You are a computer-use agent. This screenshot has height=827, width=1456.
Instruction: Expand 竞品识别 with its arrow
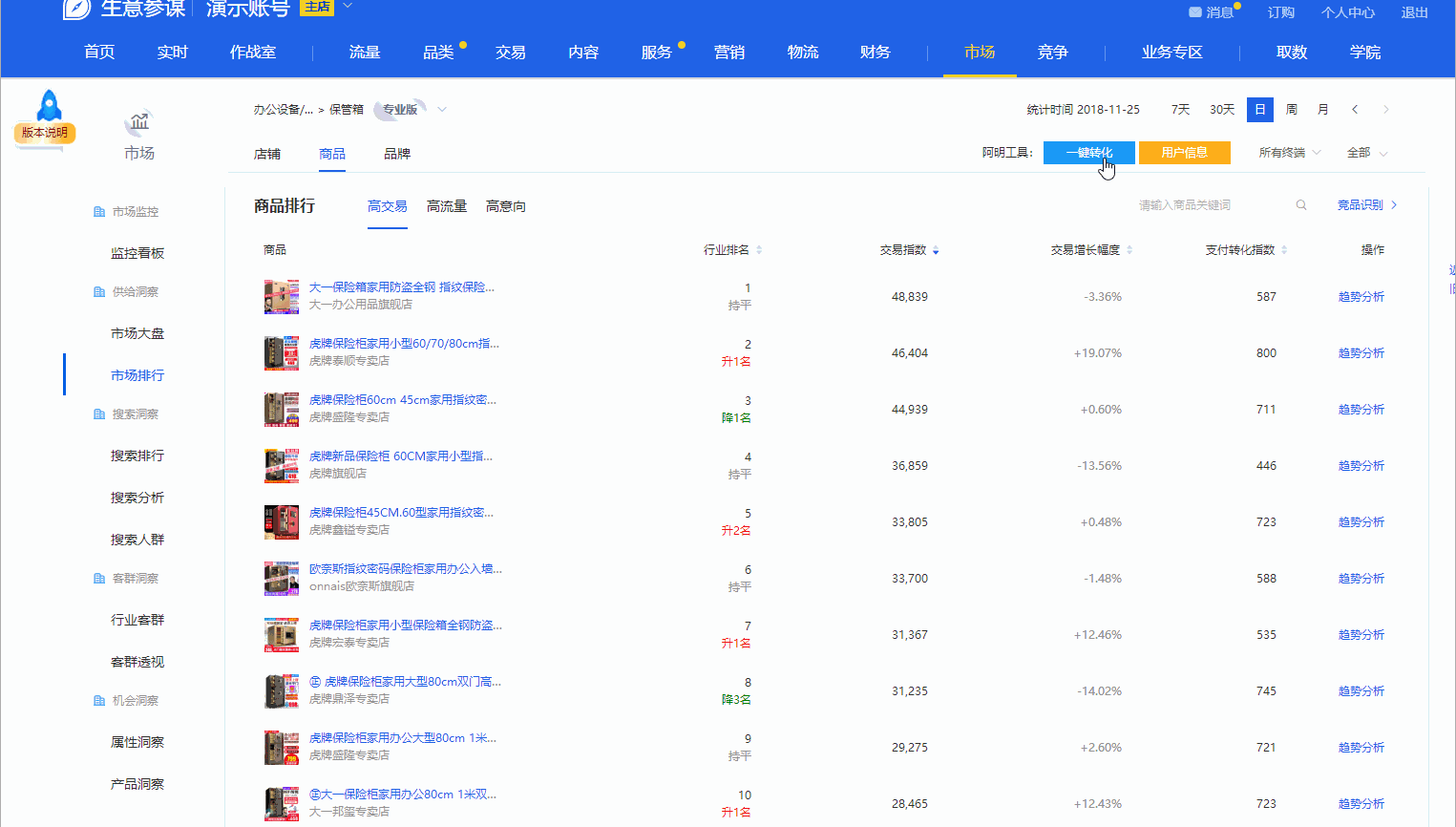tap(1394, 205)
